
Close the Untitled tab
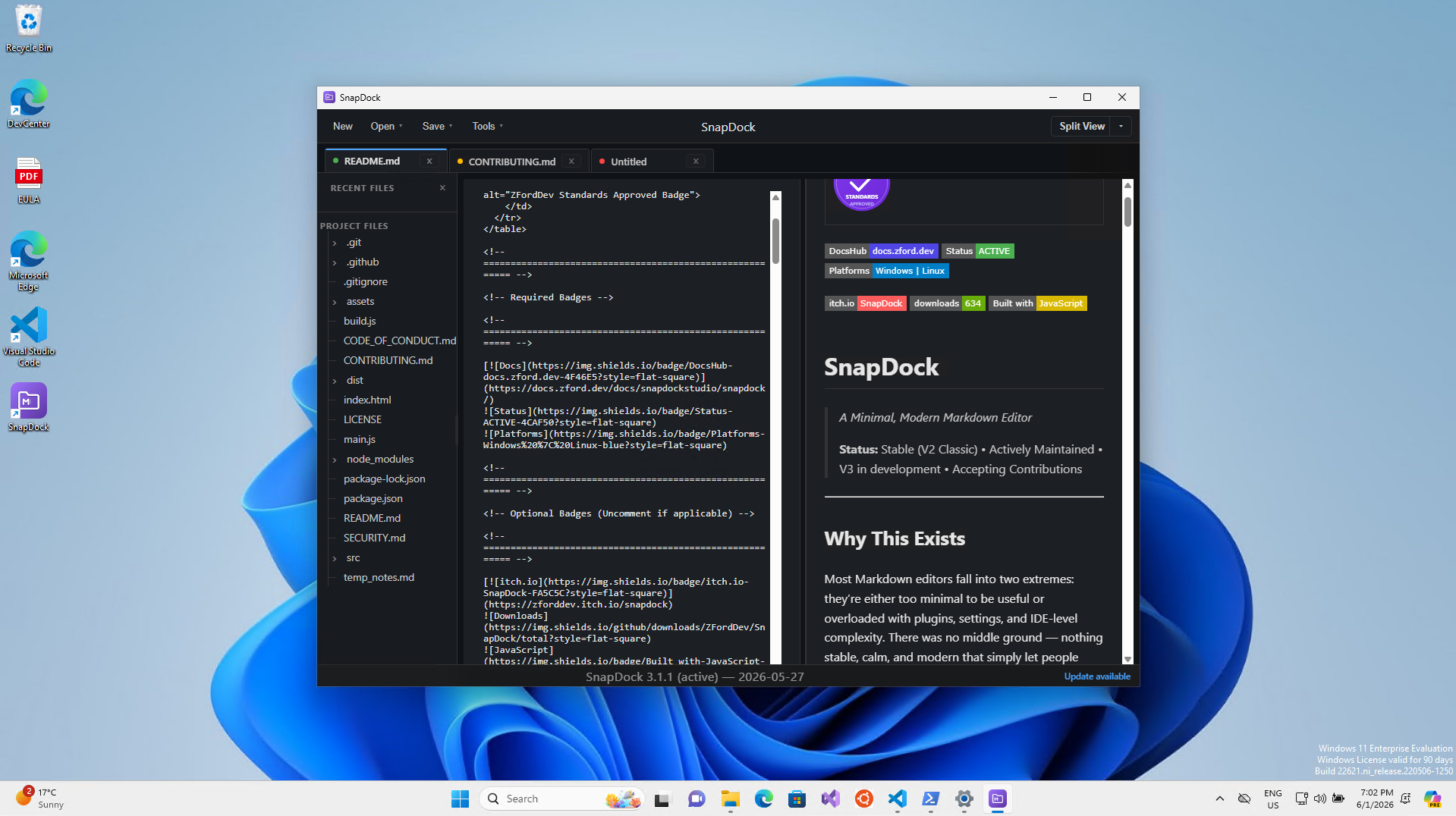pos(696,161)
